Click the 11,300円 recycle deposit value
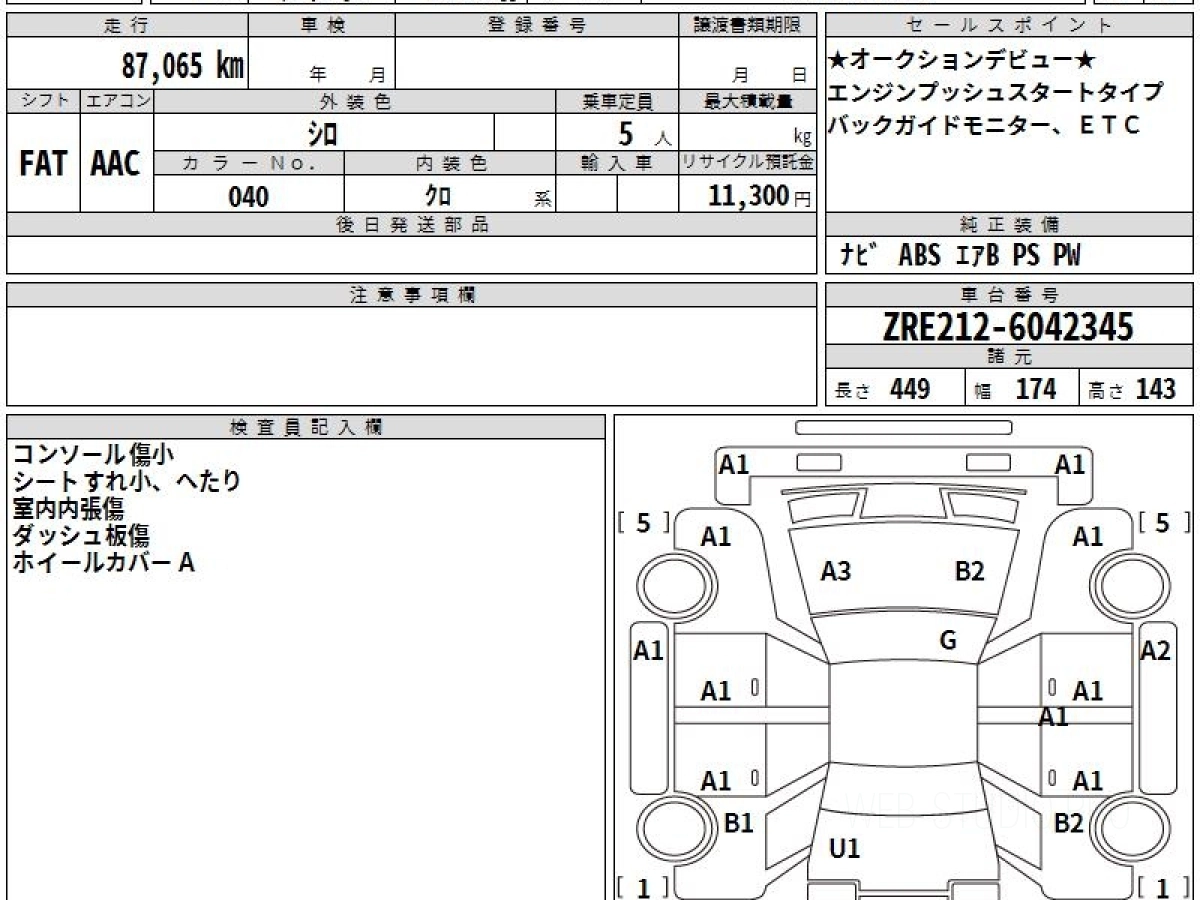Screen dimensions: 1200x900 click(760, 196)
